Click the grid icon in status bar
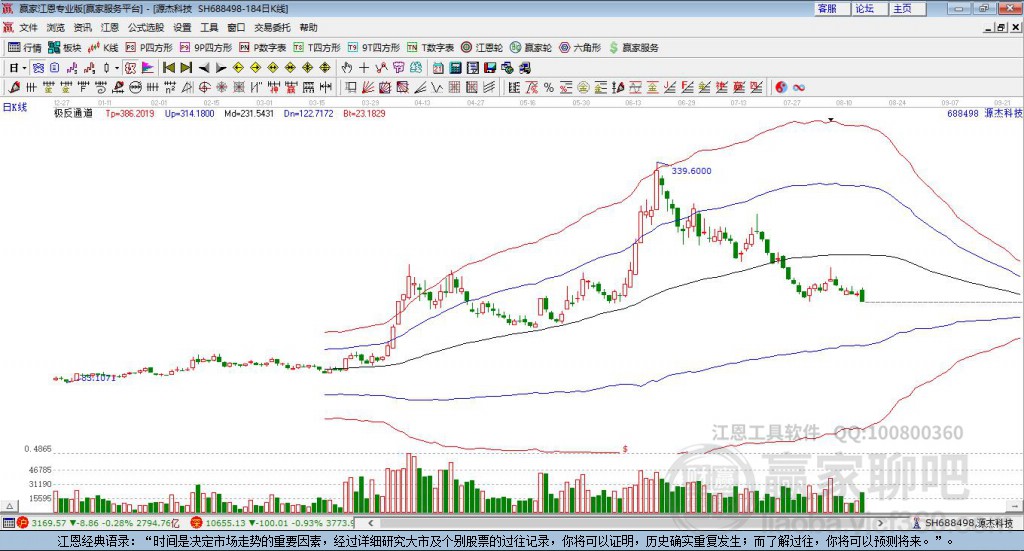This screenshot has width=1024, height=551. click(8, 523)
